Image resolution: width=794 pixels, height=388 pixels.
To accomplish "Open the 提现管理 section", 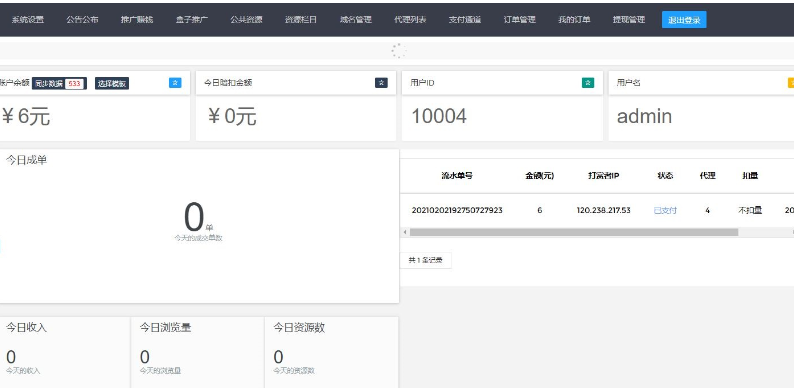I will [x=629, y=20].
